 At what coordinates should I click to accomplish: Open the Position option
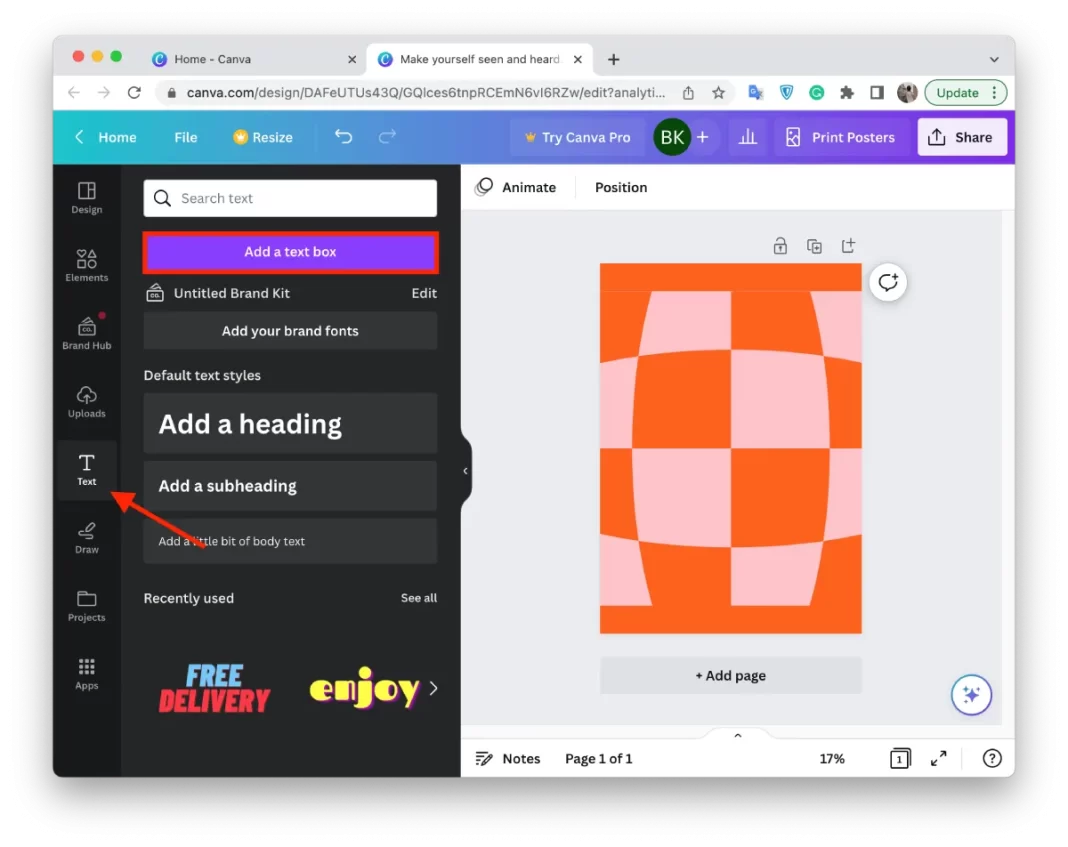621,187
